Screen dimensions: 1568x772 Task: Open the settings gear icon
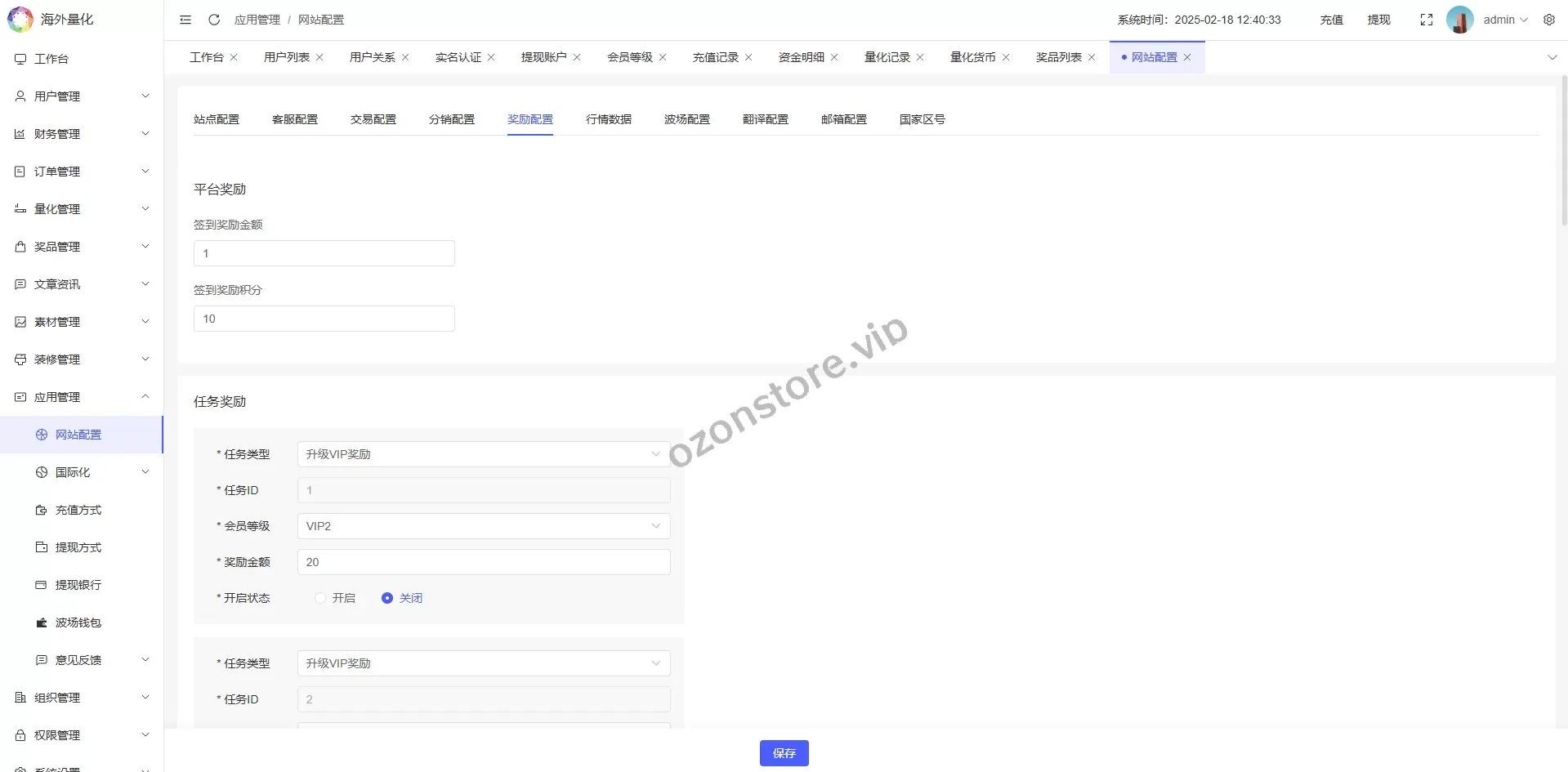(1548, 20)
